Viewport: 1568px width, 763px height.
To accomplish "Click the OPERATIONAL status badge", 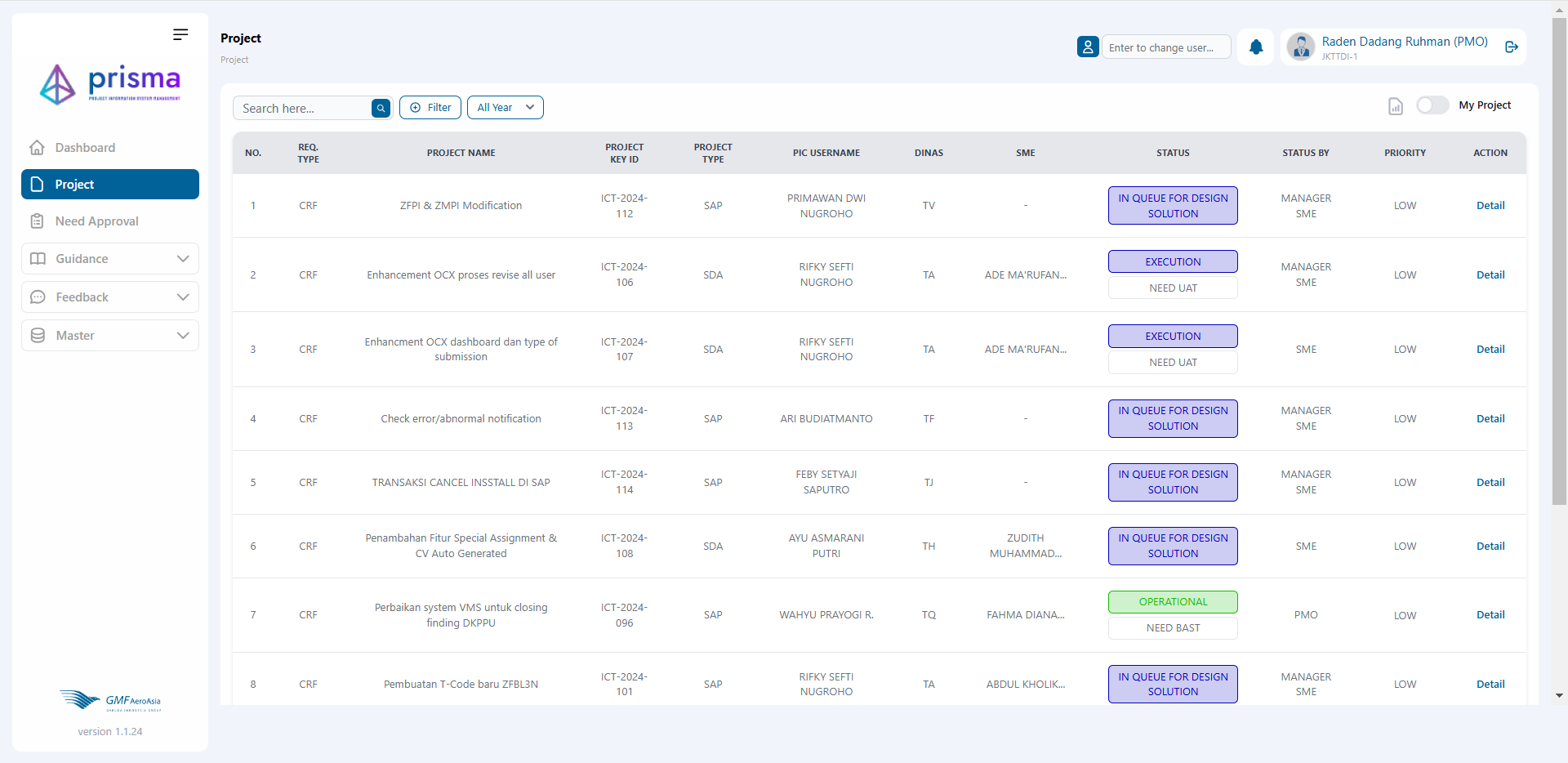I will [x=1173, y=602].
